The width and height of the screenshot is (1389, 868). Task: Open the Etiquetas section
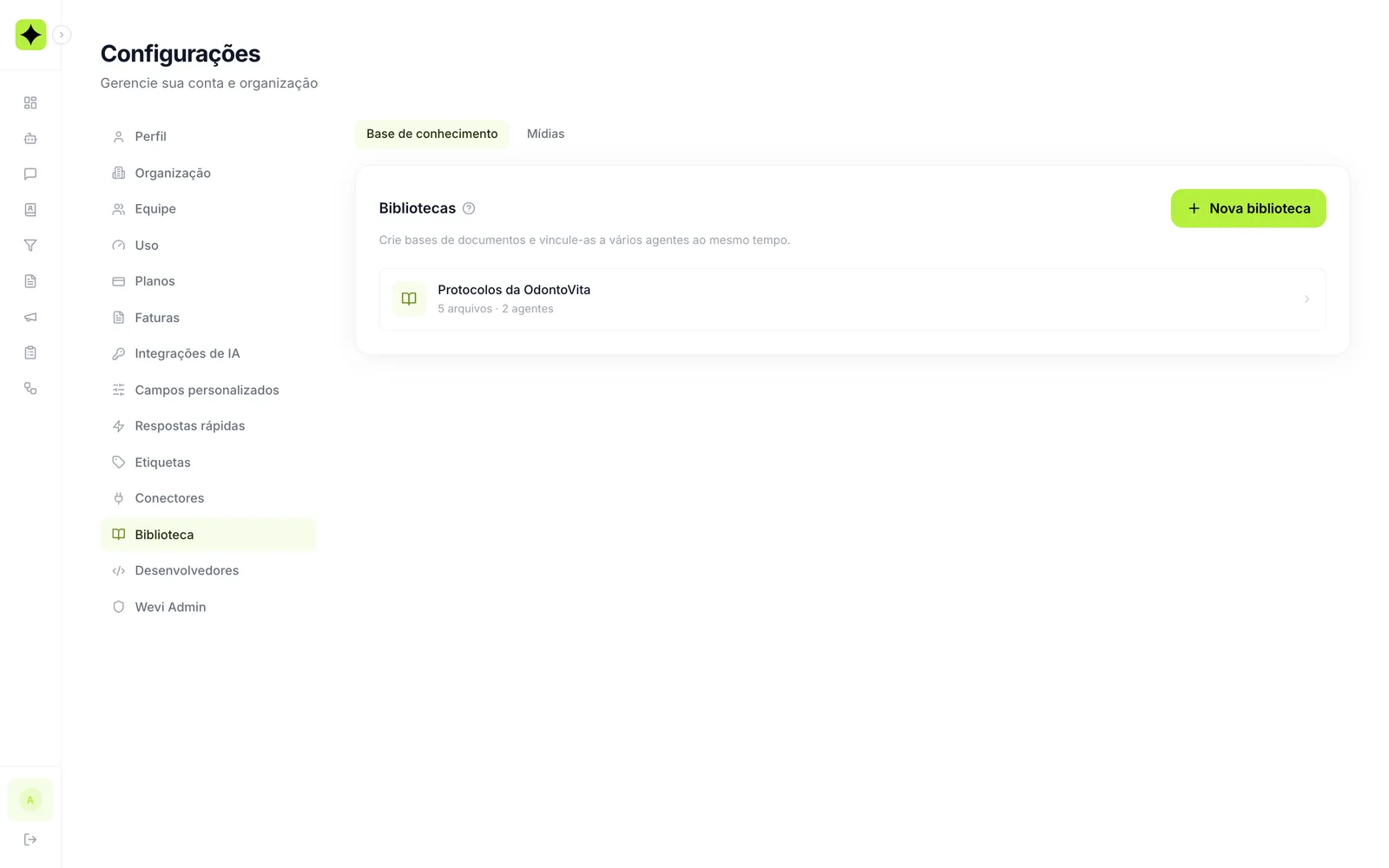coord(208,462)
